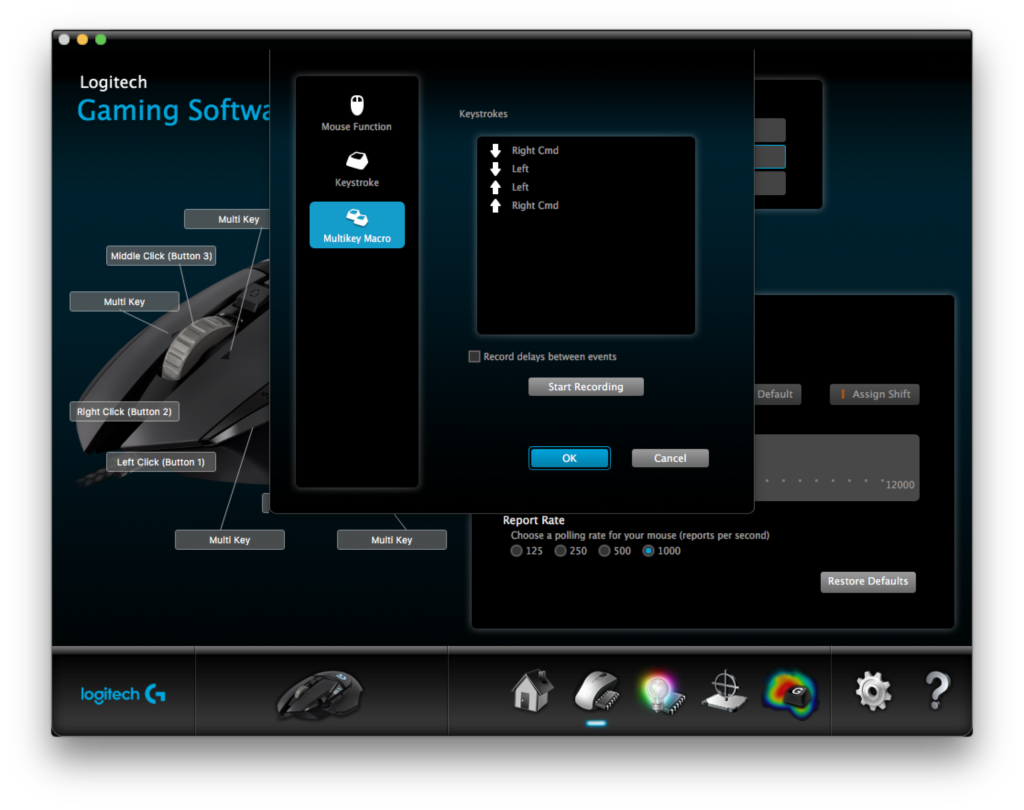1024x810 pixels.
Task: Click the topmost Multi Key label above Middle Click
Action: point(227,219)
